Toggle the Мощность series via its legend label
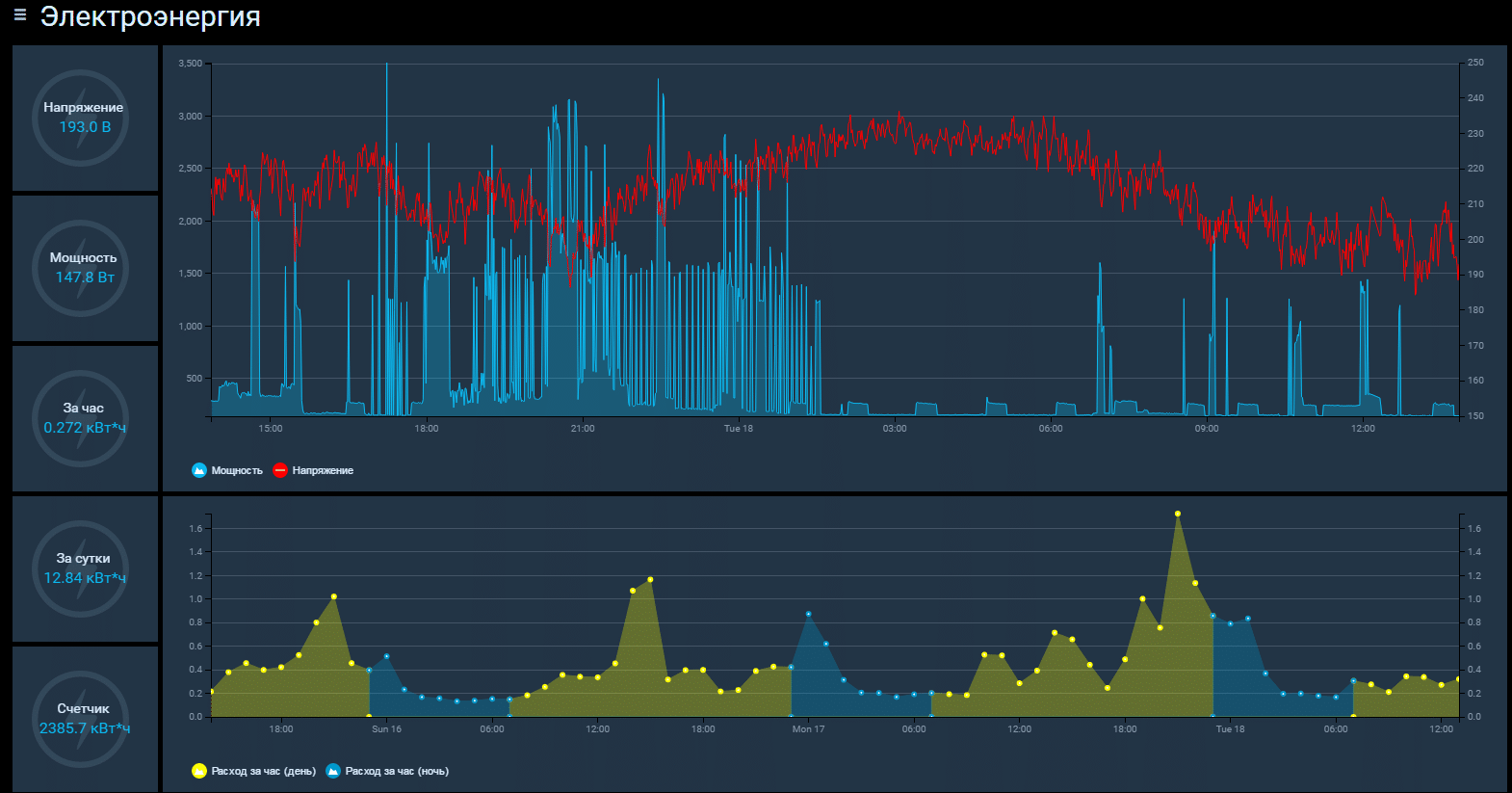Viewport: 1512px width, 793px height. pos(237,470)
